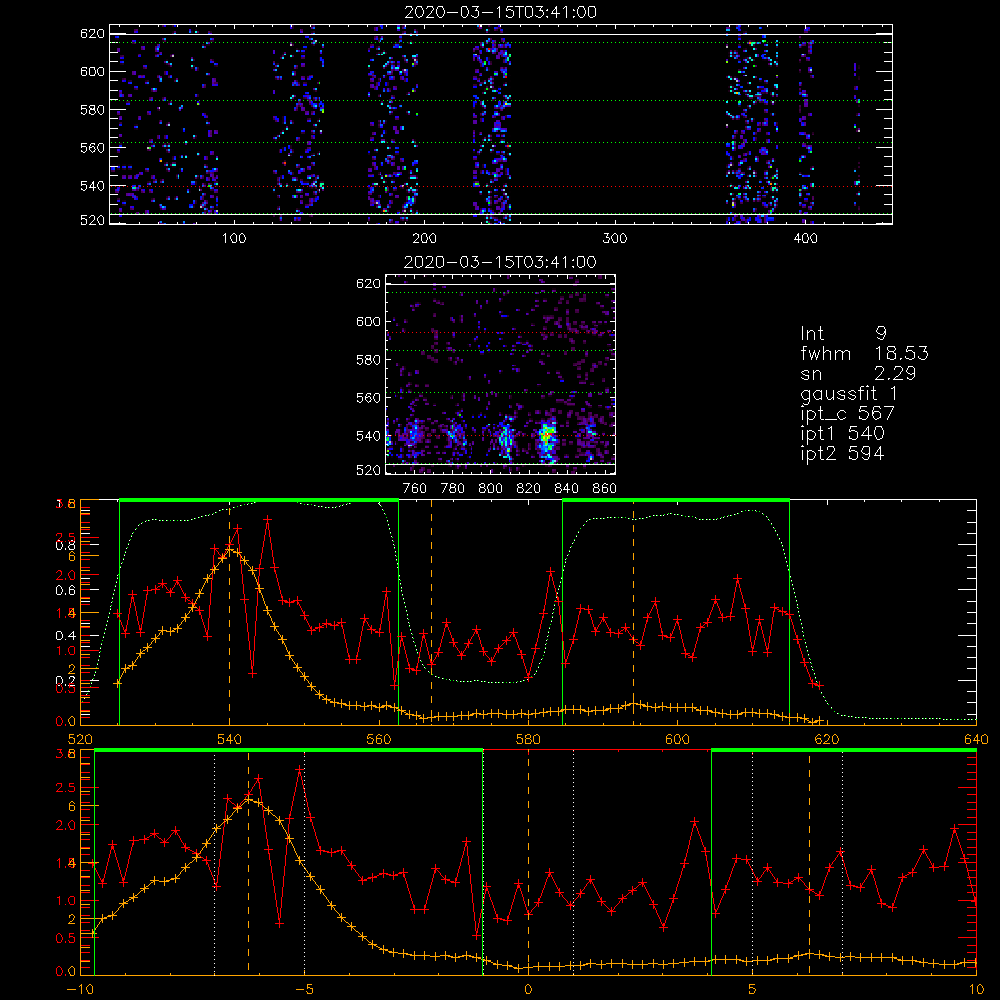Click orange dashed marker at 540 in profile plot
Screen dimensions: 1000x1000
[x=230, y=612]
